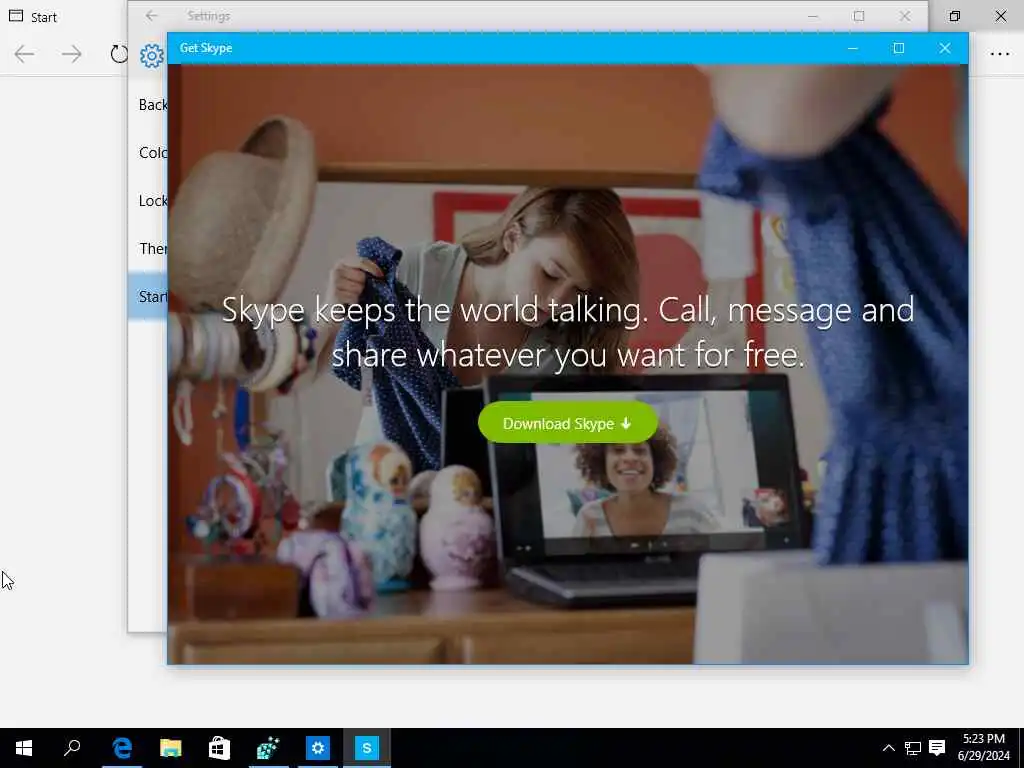Screen dimensions: 1024x768
Task: Show hidden system tray icons
Action: pos(888,748)
